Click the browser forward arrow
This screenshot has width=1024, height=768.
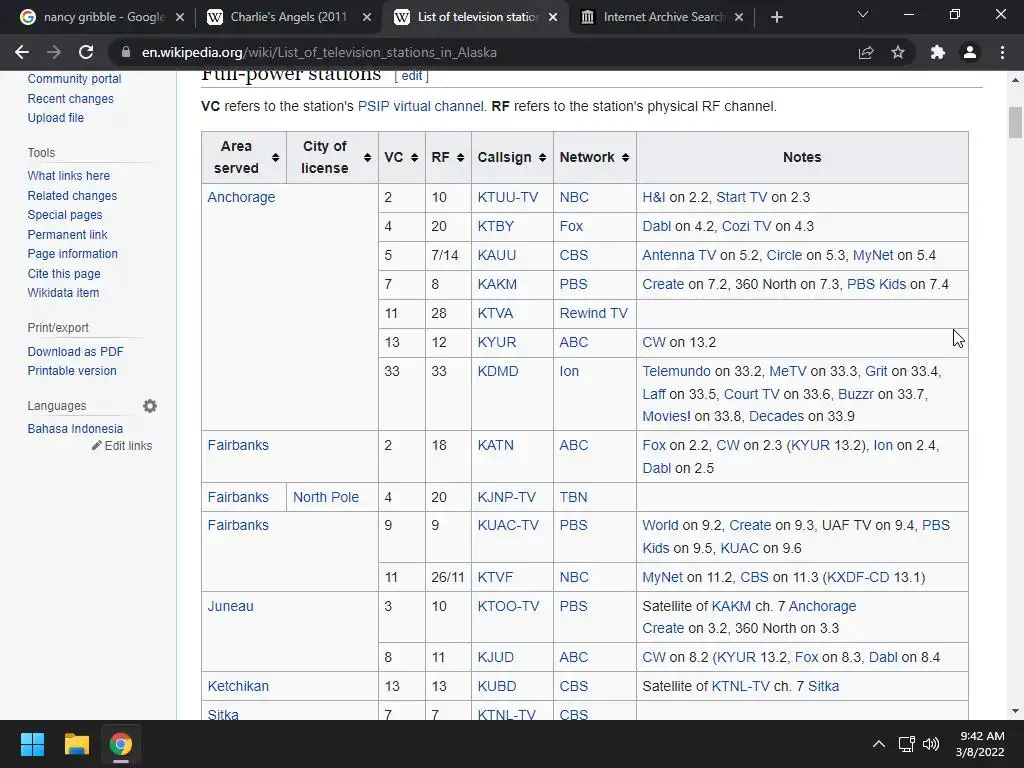54,52
